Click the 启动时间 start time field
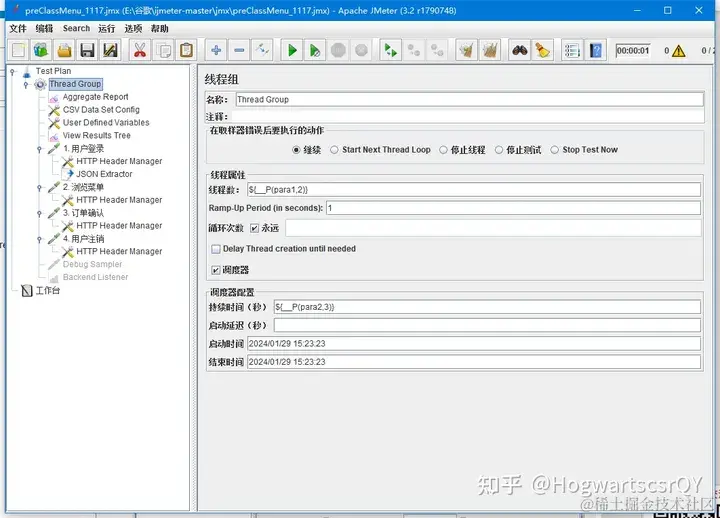 coord(474,343)
